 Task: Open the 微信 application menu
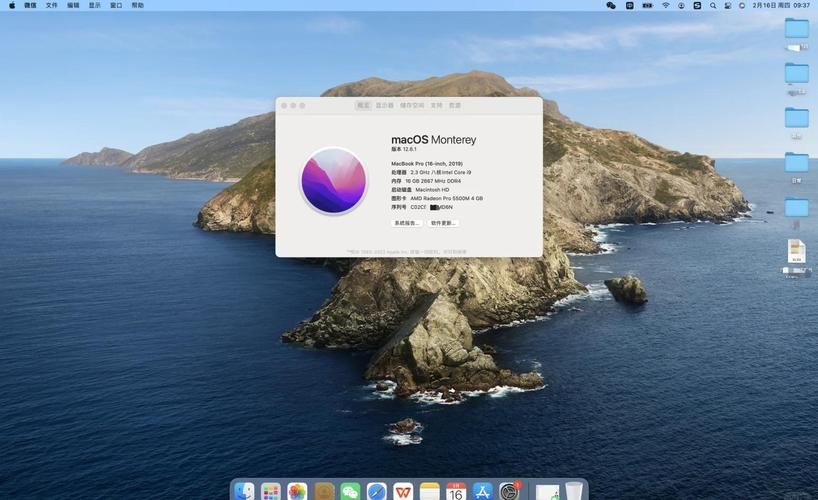pos(30,5)
